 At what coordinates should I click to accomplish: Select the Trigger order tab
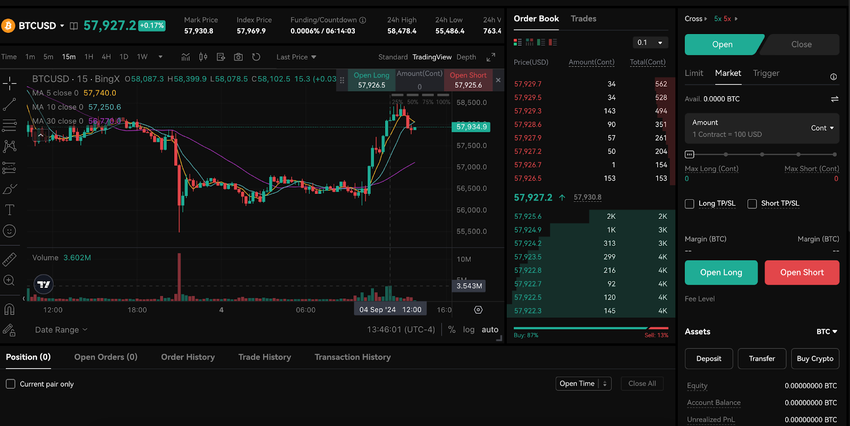click(x=765, y=73)
